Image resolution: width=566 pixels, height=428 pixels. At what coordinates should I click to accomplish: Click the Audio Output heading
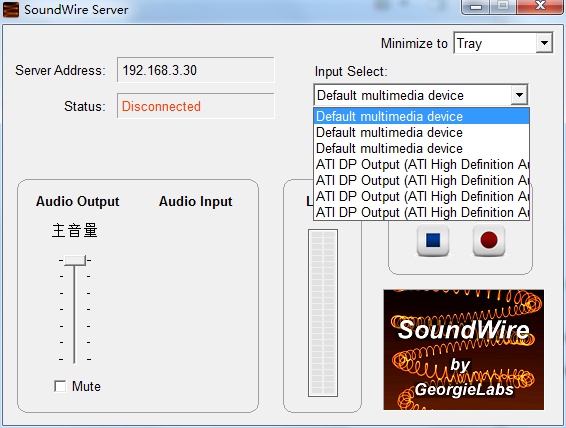click(x=78, y=201)
